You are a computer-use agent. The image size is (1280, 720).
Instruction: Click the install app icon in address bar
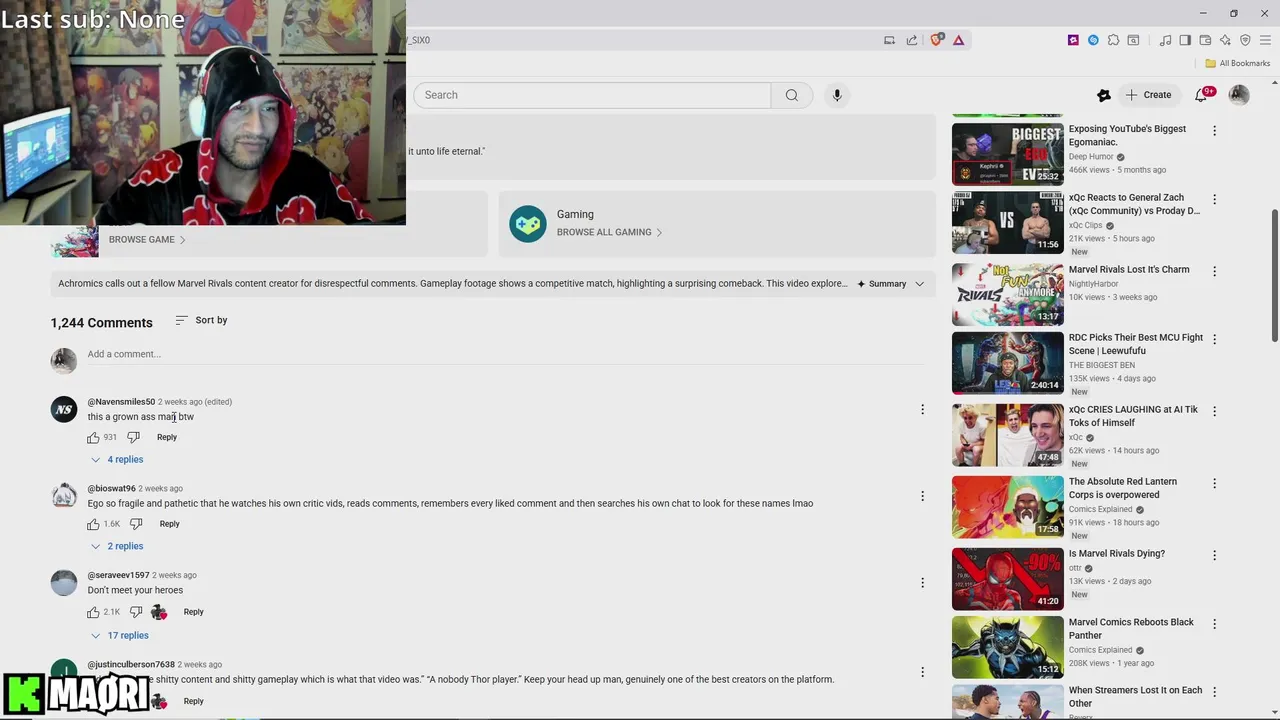tap(889, 40)
